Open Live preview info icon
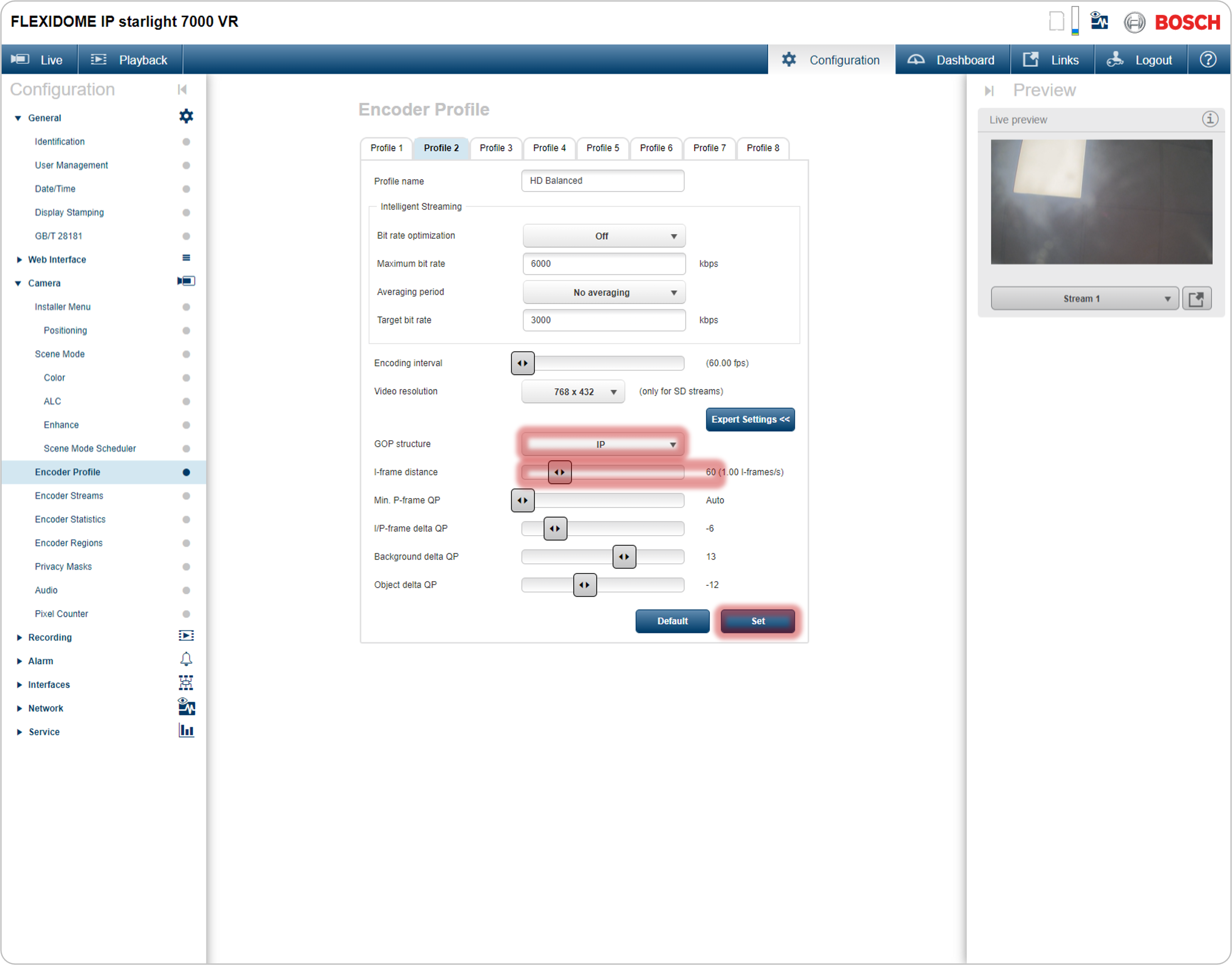The image size is (1232, 965). coord(1210,118)
